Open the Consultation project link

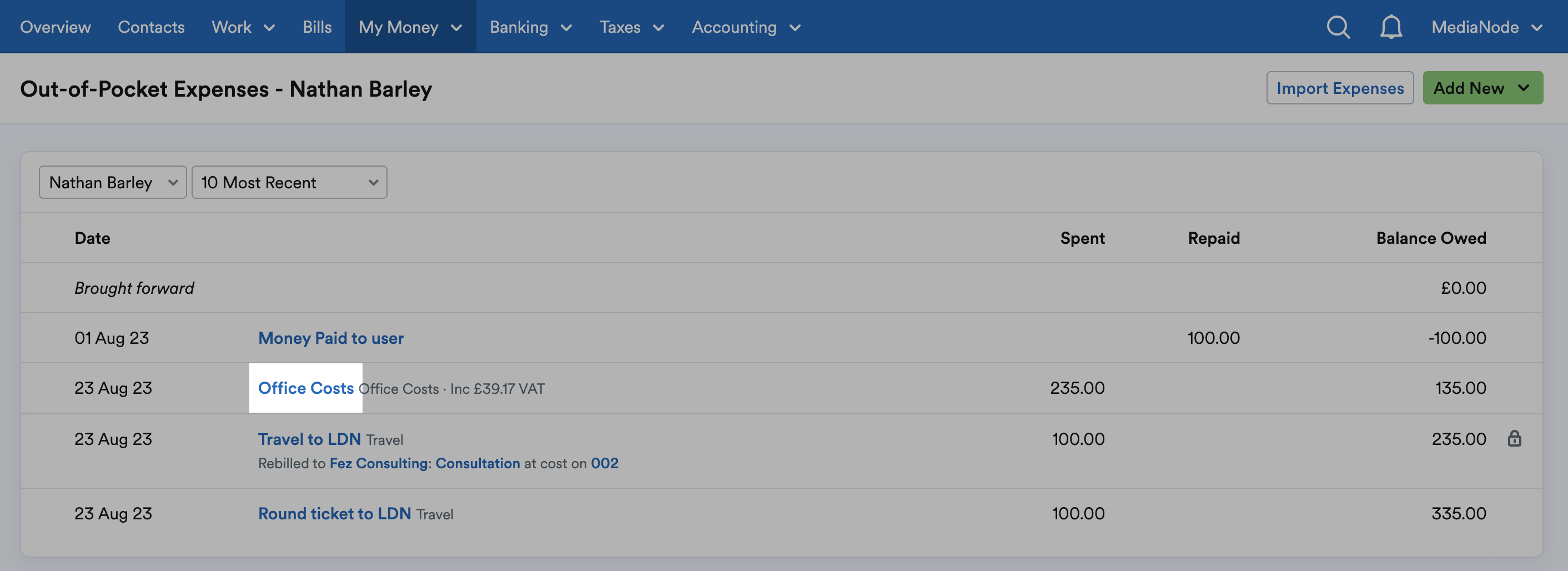(478, 463)
